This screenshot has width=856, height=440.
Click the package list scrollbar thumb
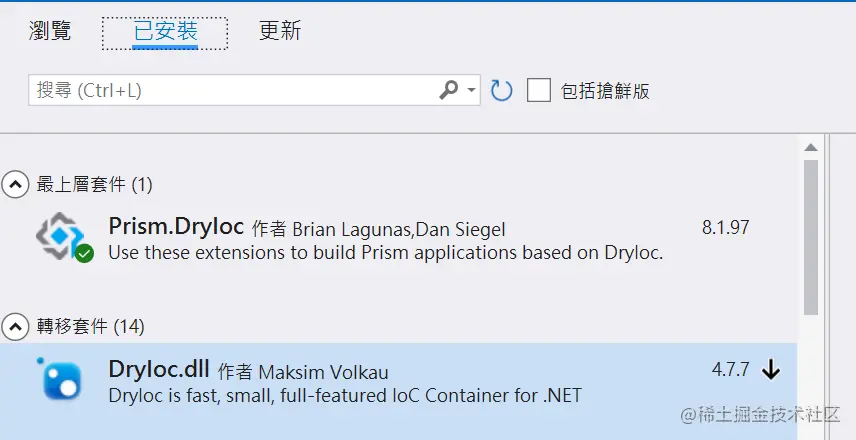tap(810, 235)
